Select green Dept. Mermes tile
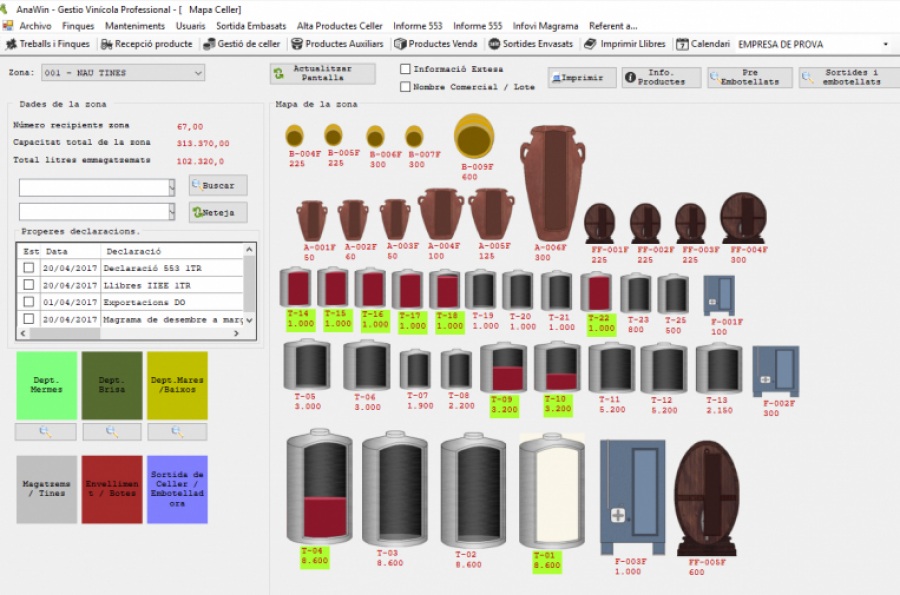The image size is (900, 595). click(46, 385)
